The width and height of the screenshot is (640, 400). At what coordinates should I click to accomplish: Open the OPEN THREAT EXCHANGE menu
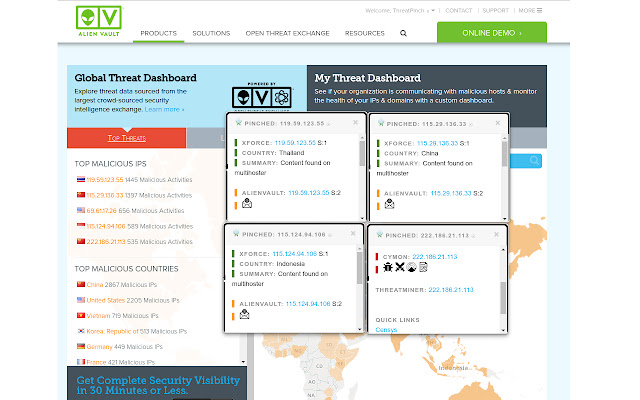coord(287,33)
